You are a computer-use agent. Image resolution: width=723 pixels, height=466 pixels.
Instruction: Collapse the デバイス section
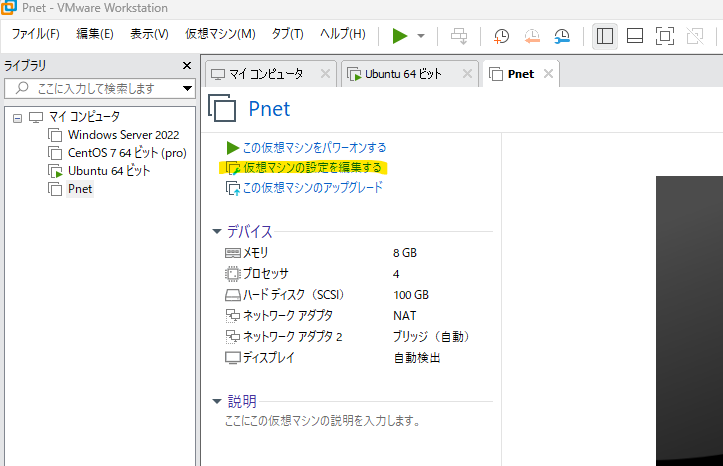[x=217, y=231]
